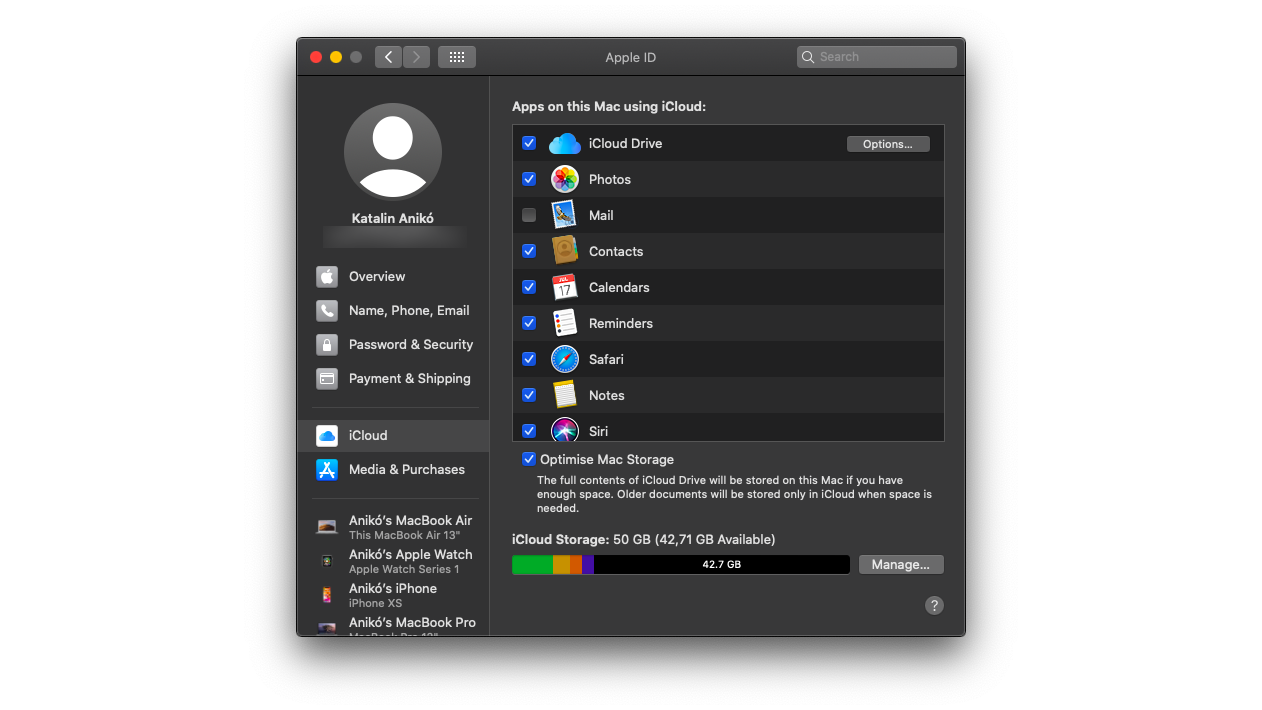Click the purple segment of storage bar

(588, 565)
